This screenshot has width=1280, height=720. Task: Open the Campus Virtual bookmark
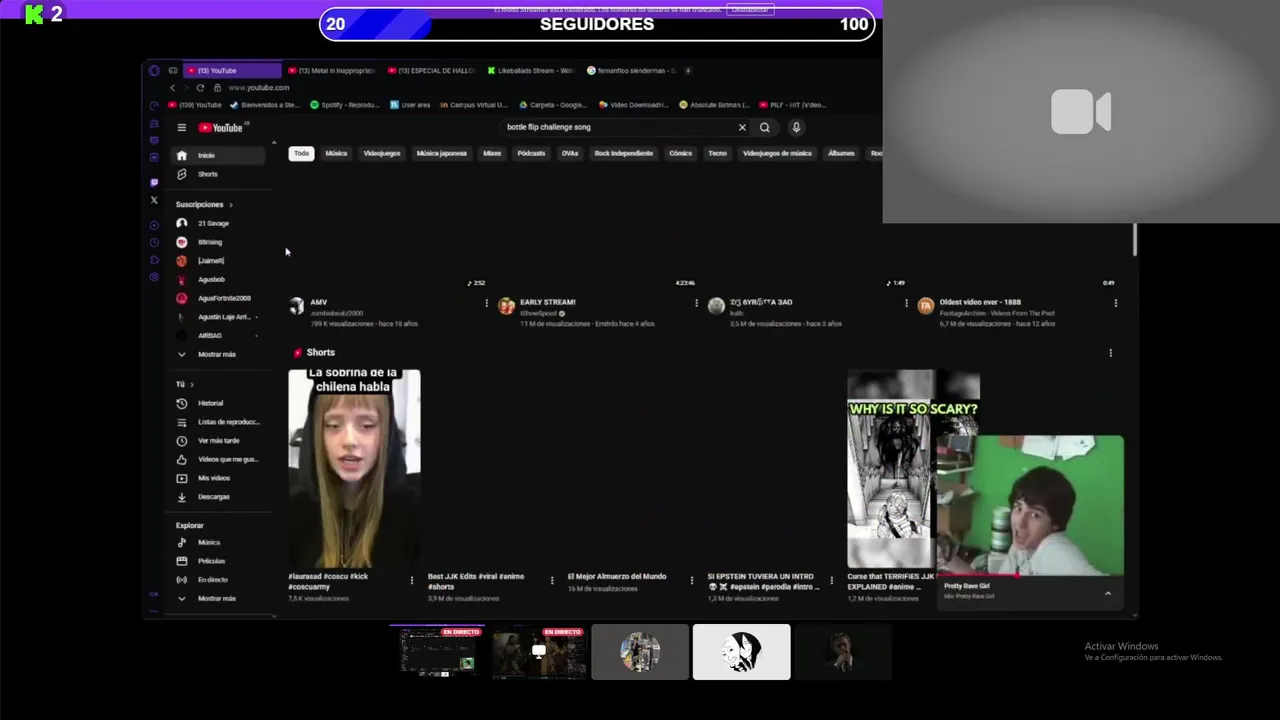pyautogui.click(x=473, y=105)
